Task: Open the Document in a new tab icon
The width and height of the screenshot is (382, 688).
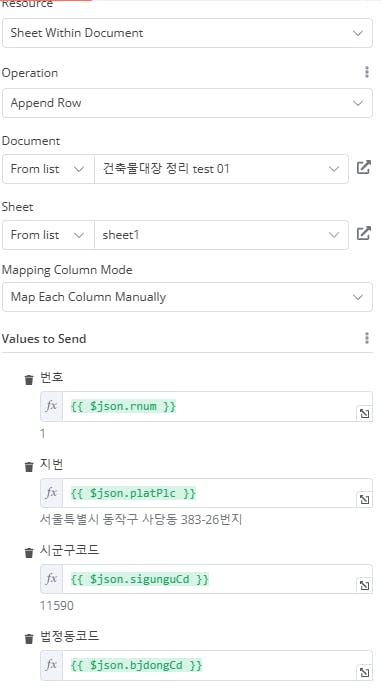Action: tap(364, 168)
